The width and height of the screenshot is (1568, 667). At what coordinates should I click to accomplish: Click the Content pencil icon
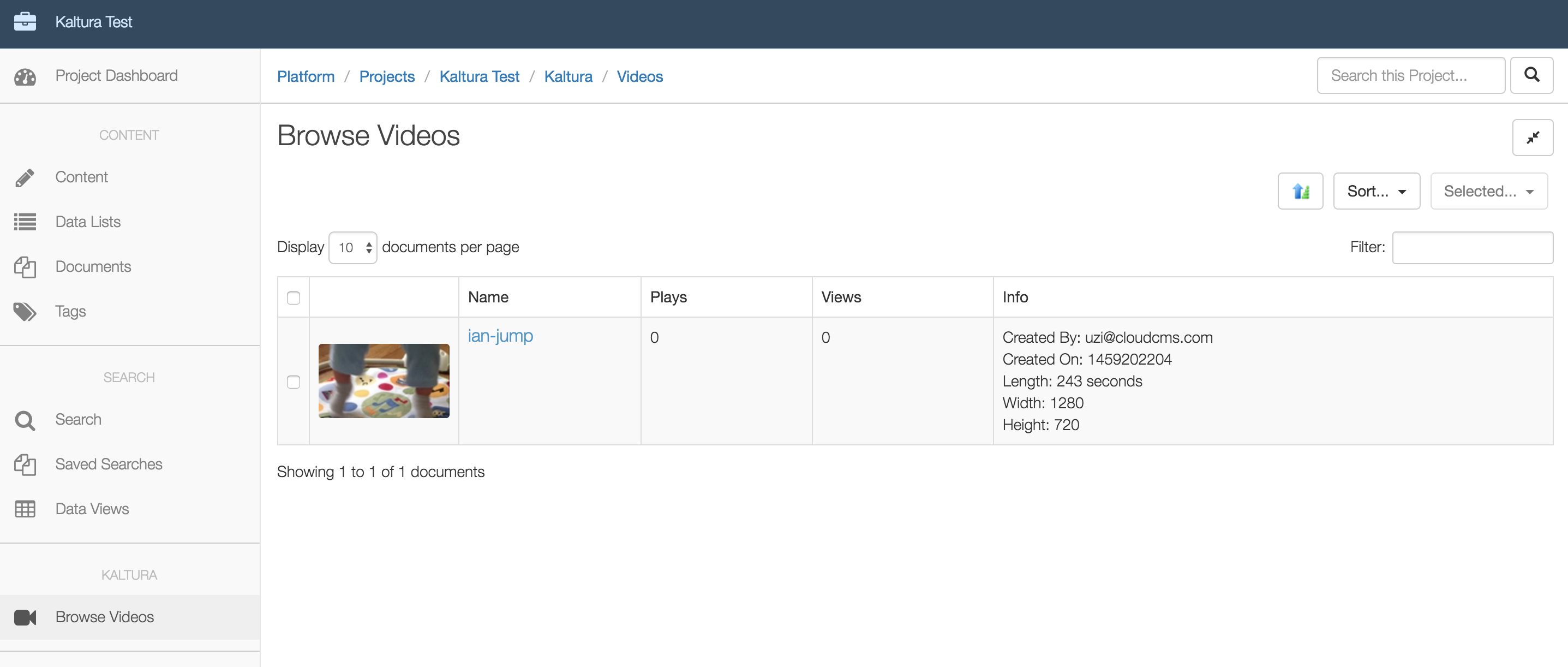click(x=25, y=177)
